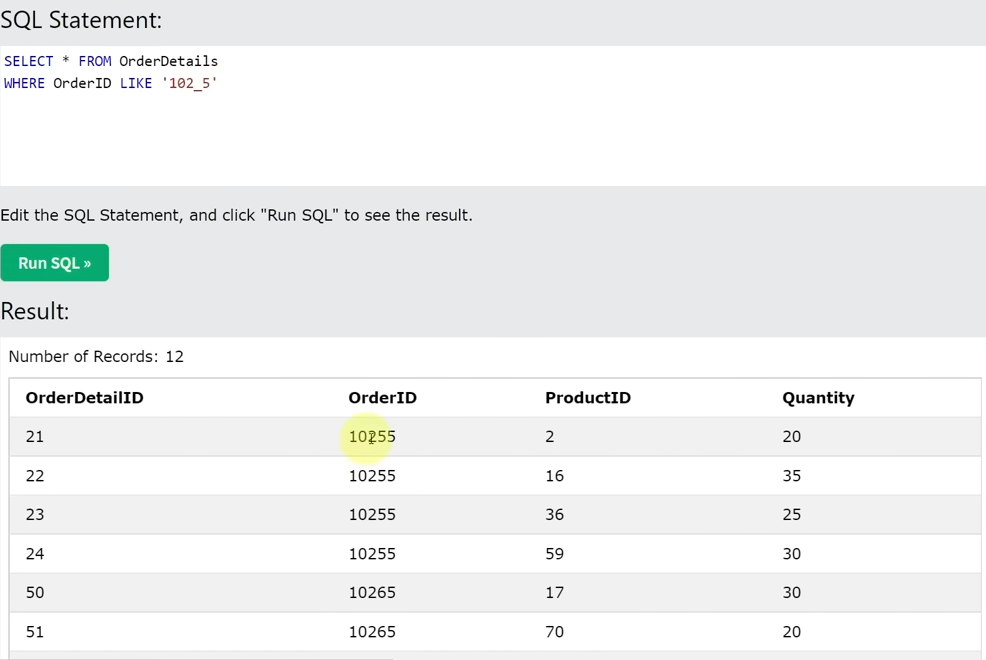Click the WHERE keyword in the query

tap(25, 84)
